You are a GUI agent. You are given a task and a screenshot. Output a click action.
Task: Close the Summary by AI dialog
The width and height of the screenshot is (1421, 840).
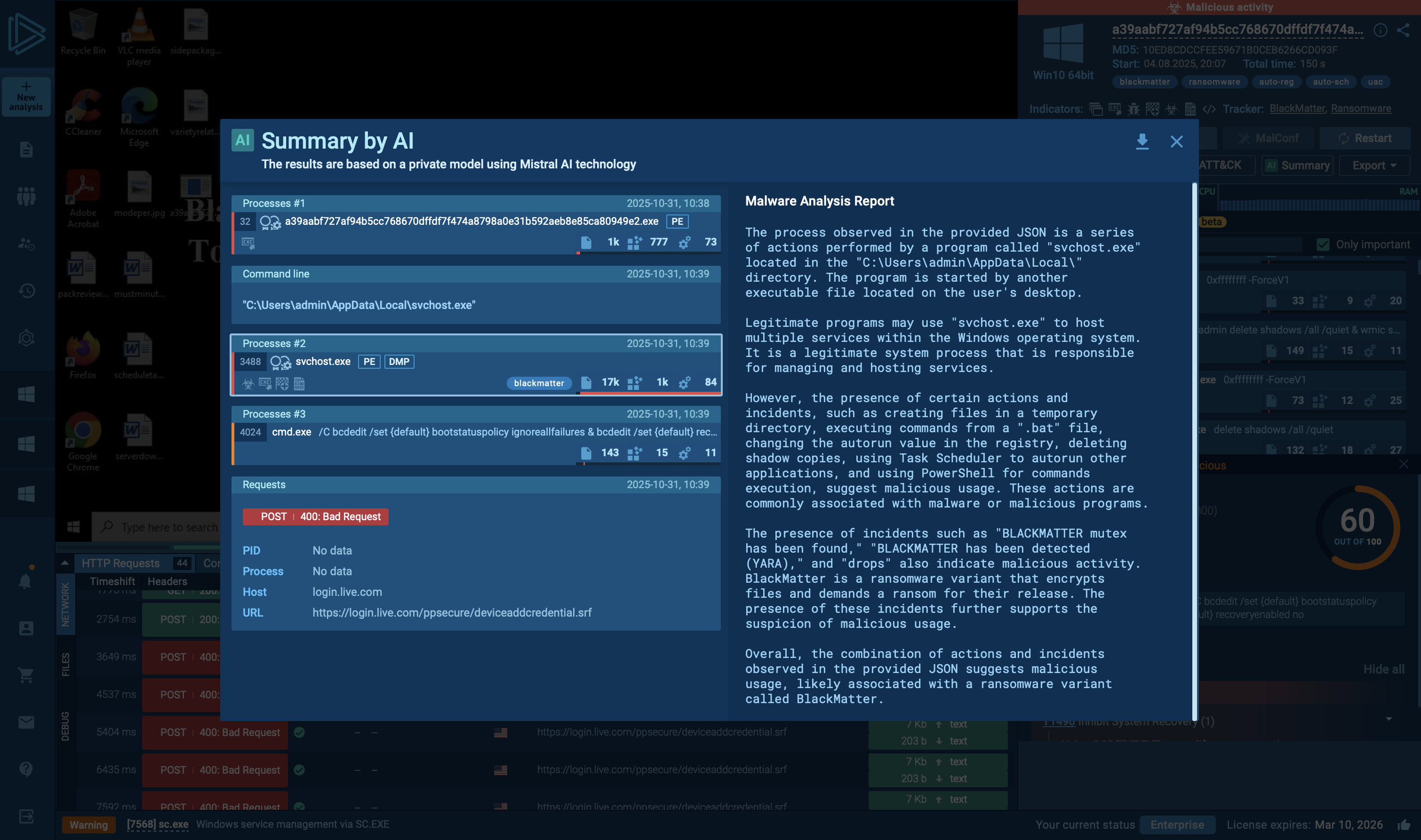pyautogui.click(x=1176, y=142)
